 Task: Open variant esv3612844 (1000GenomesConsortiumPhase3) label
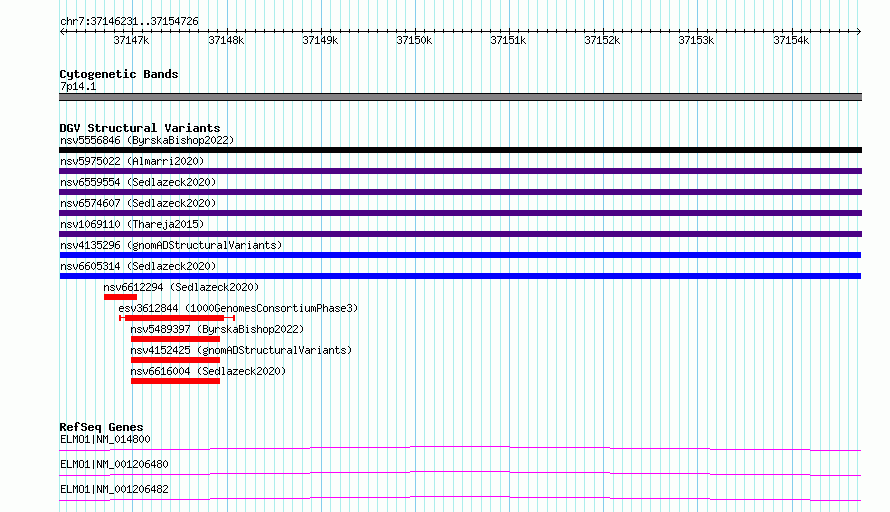point(238,308)
